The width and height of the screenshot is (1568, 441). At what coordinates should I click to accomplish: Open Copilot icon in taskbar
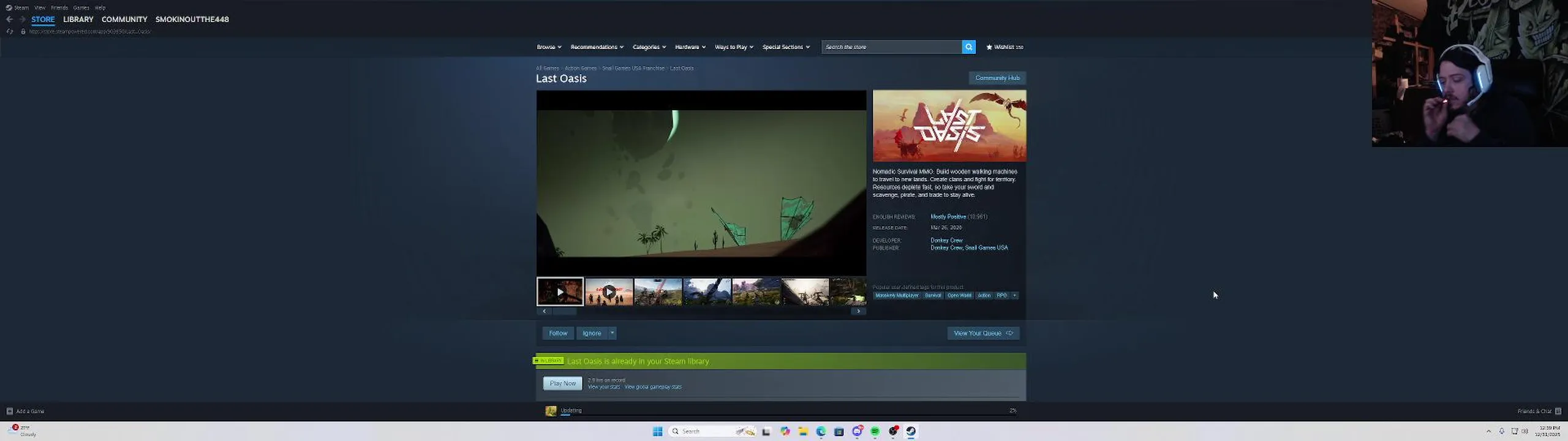pos(785,431)
